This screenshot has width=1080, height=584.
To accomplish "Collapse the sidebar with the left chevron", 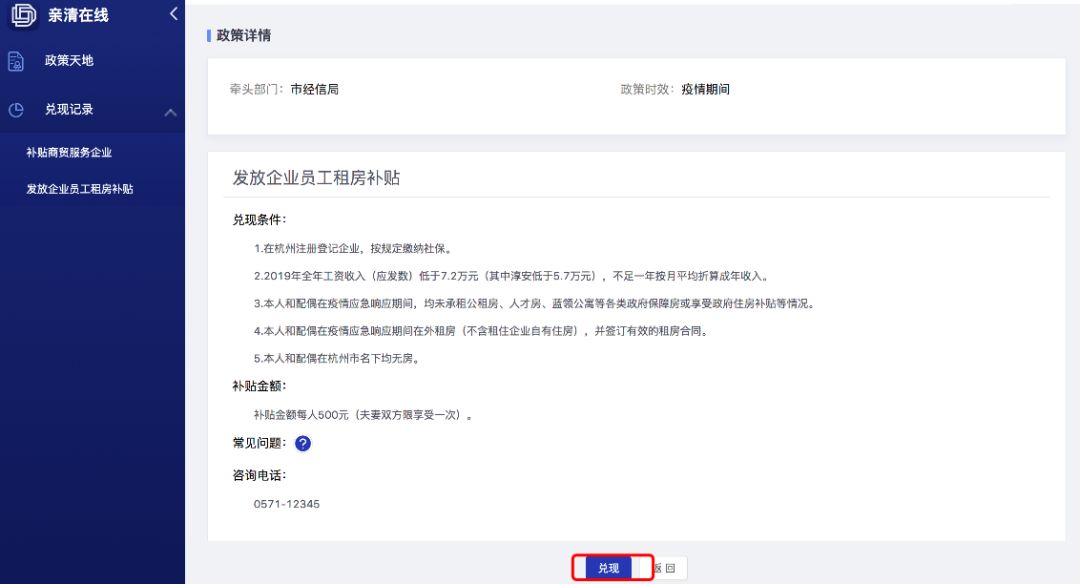I will point(173,13).
